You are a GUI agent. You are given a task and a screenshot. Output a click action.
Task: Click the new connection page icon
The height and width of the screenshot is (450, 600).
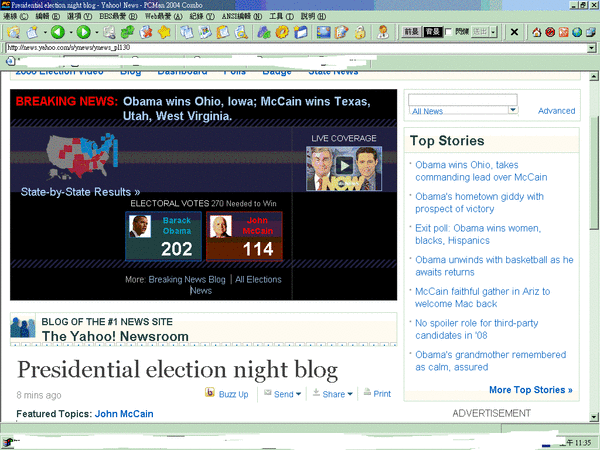point(33,32)
